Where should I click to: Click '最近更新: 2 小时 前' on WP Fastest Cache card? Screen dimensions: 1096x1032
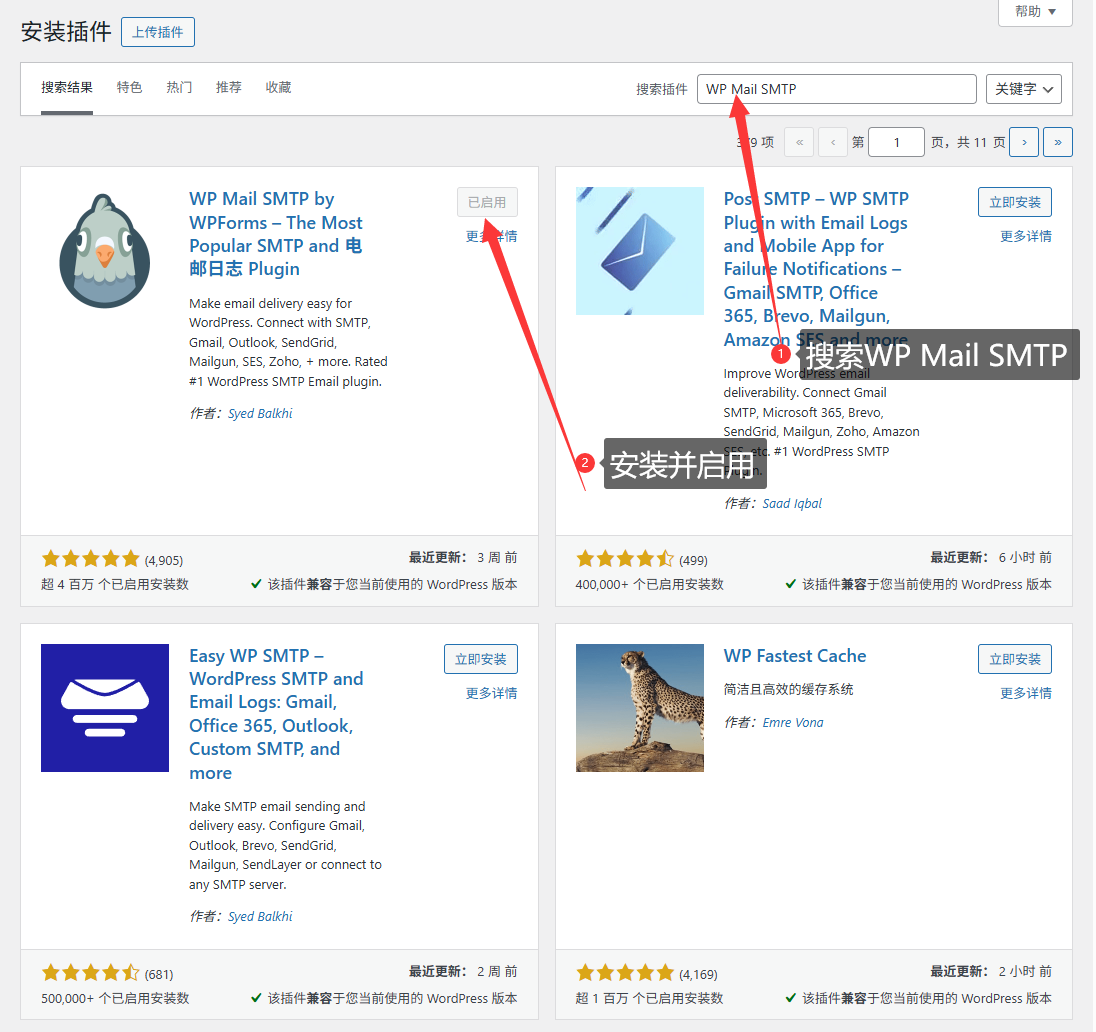[991, 972]
